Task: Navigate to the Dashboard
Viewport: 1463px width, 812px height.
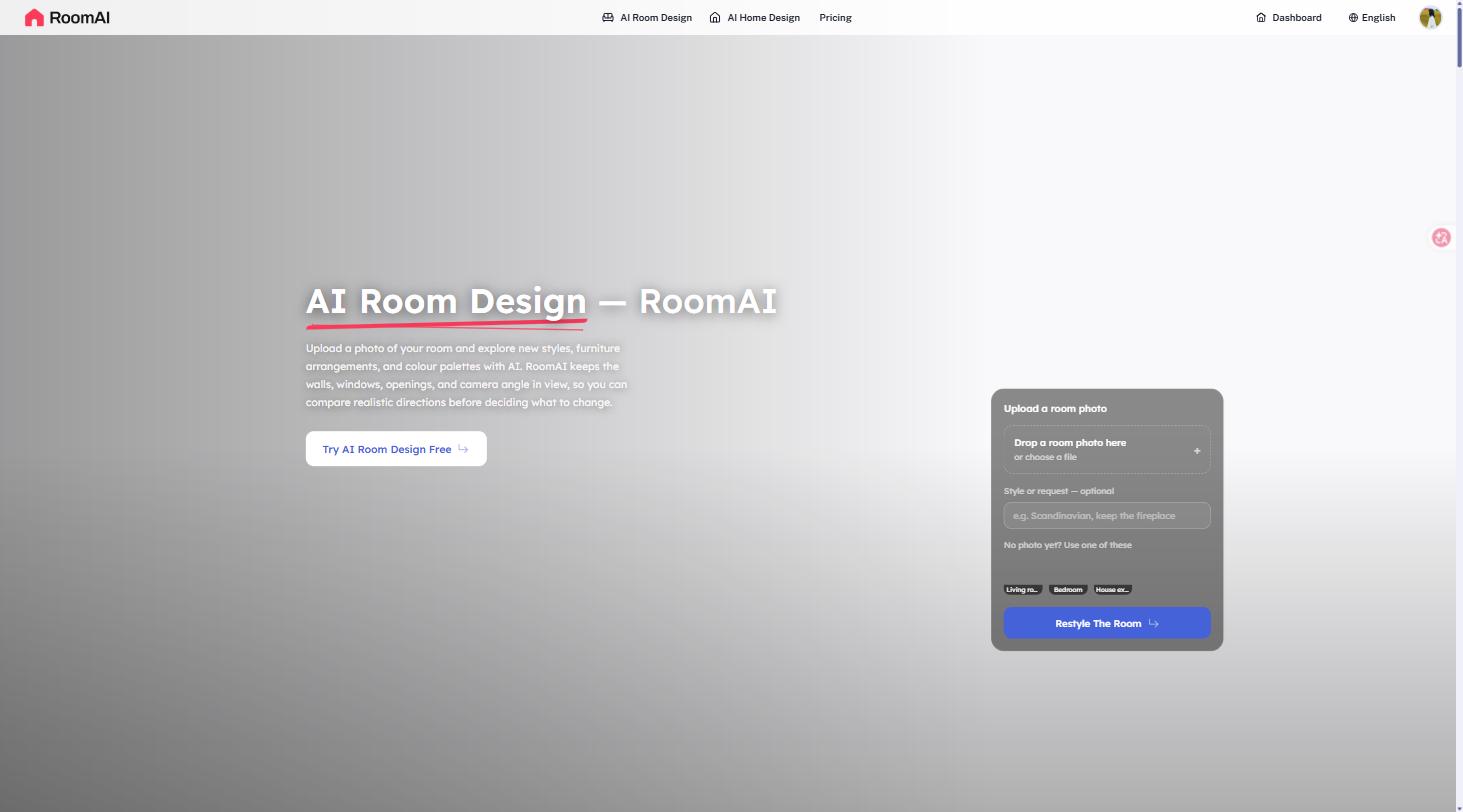Action: tap(1289, 18)
